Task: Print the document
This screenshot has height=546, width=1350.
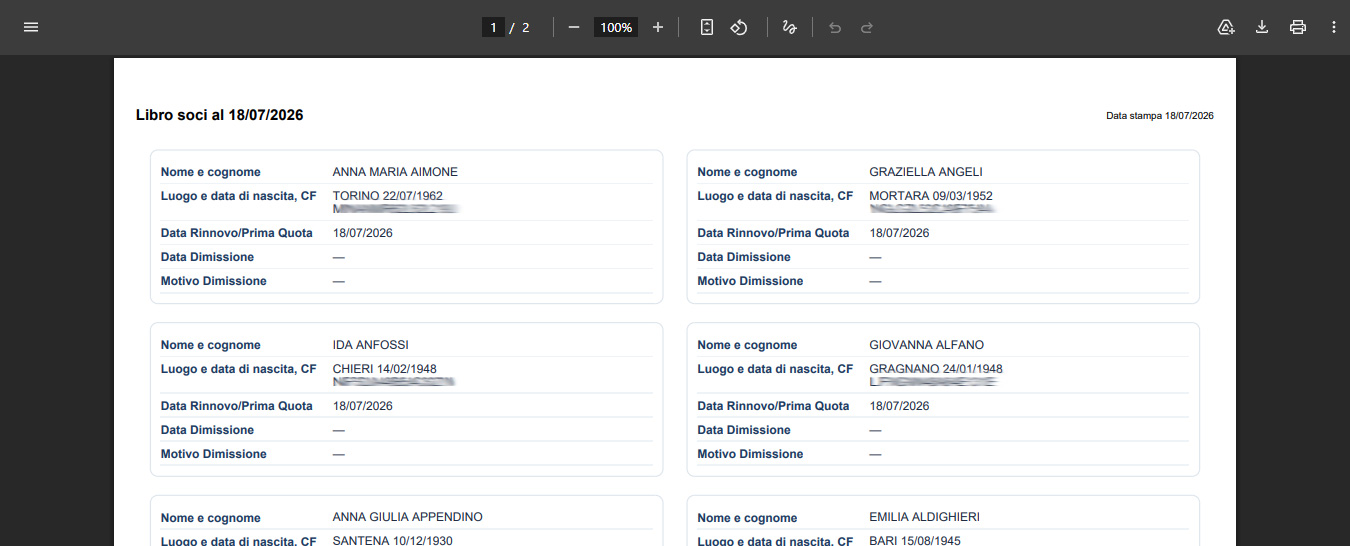Action: (1298, 27)
